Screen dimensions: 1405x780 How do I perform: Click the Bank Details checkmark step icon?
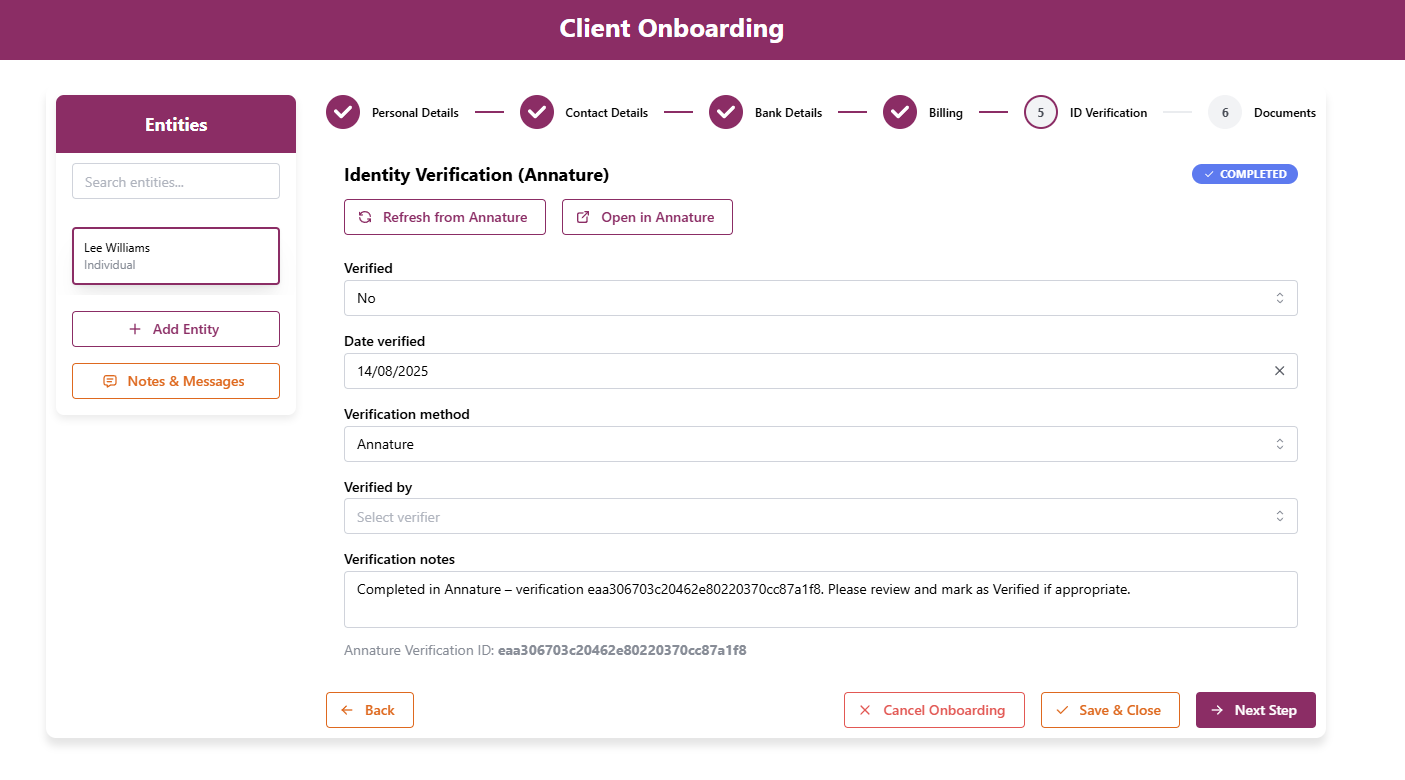[x=726, y=113]
